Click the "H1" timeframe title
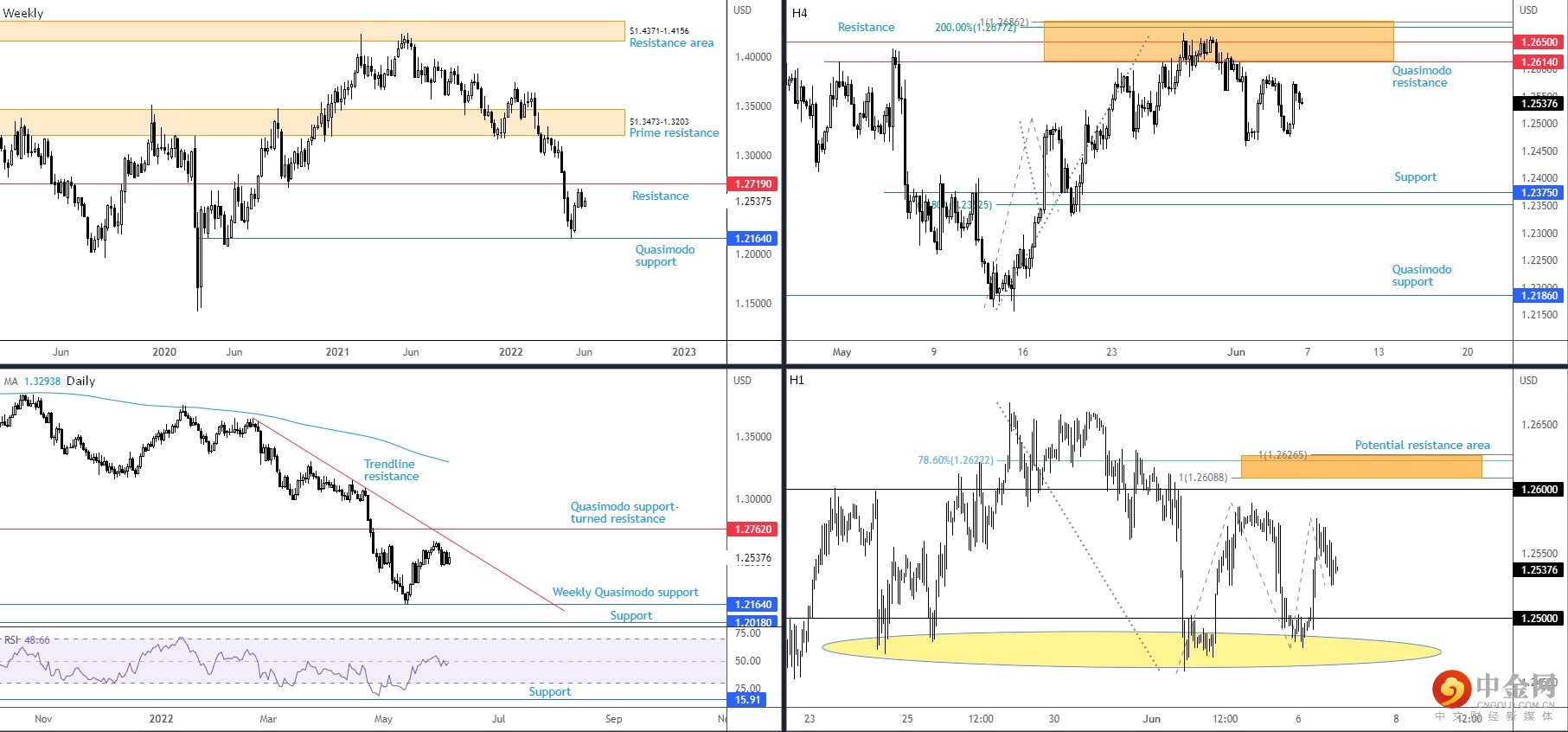The image size is (1568, 732). point(797,380)
